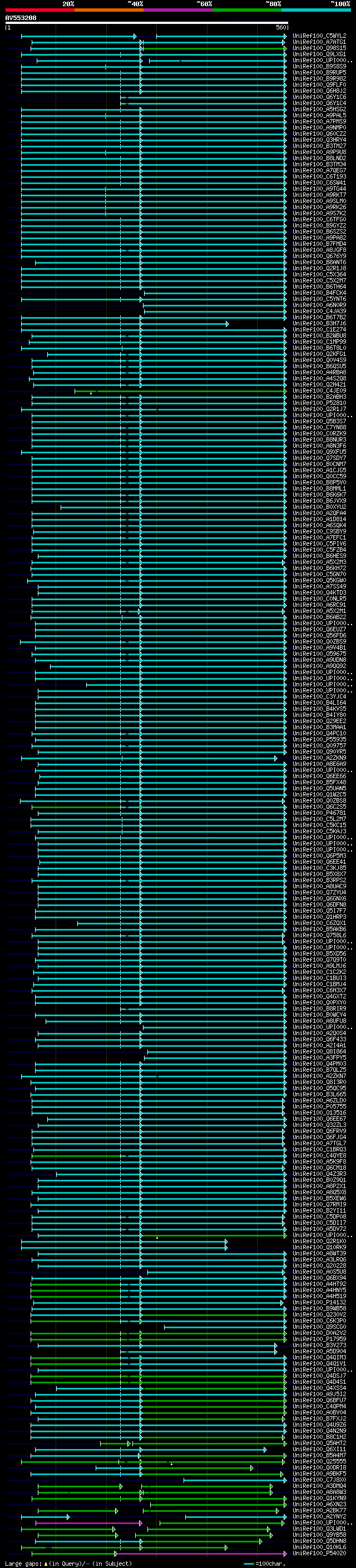This screenshot has width=356, height=1568.
Task: Open hit UniRef100_A7PMS9
Action: click(319, 121)
